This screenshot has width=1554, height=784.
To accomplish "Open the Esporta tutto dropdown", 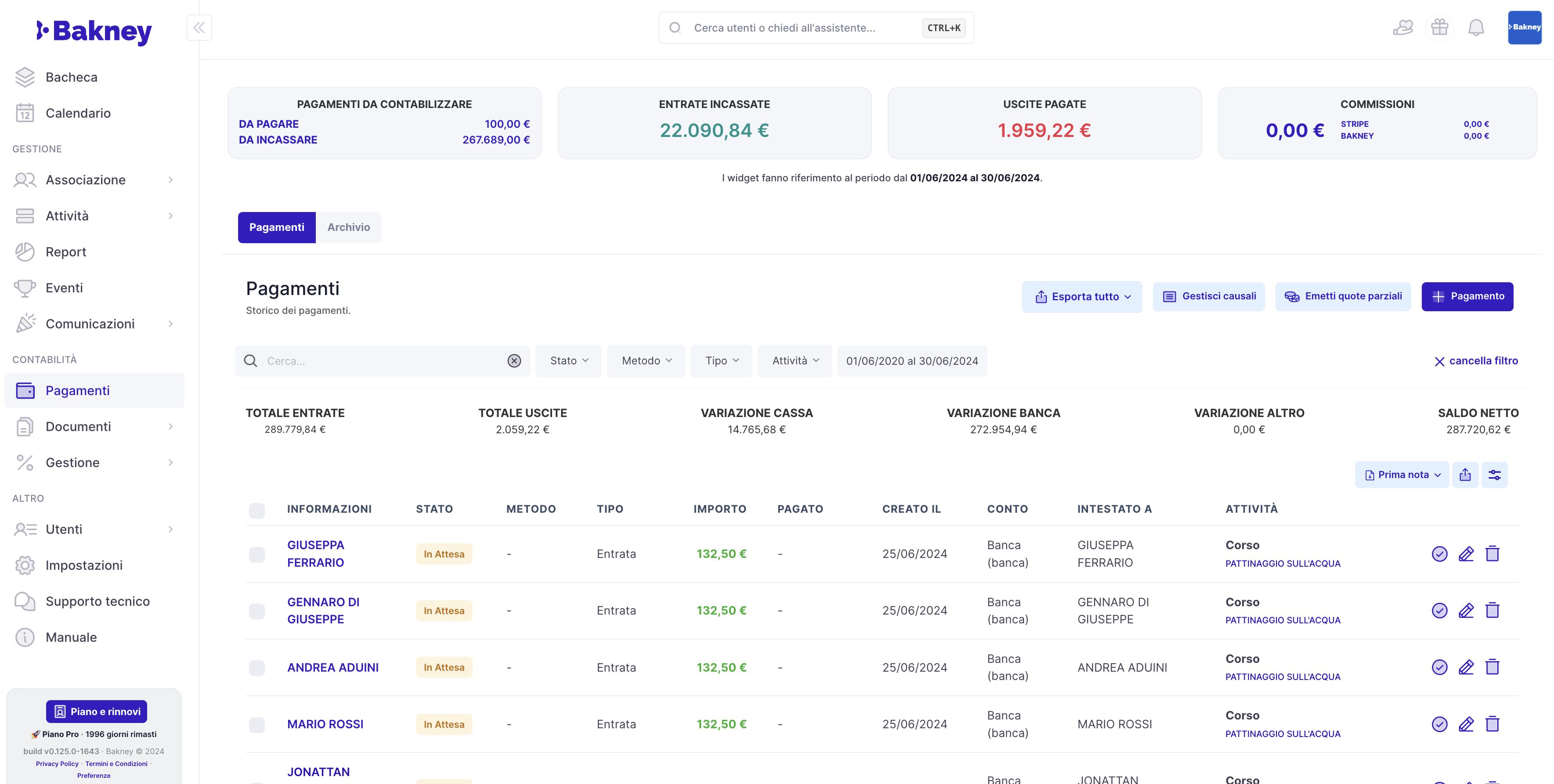I will pyautogui.click(x=1082, y=296).
